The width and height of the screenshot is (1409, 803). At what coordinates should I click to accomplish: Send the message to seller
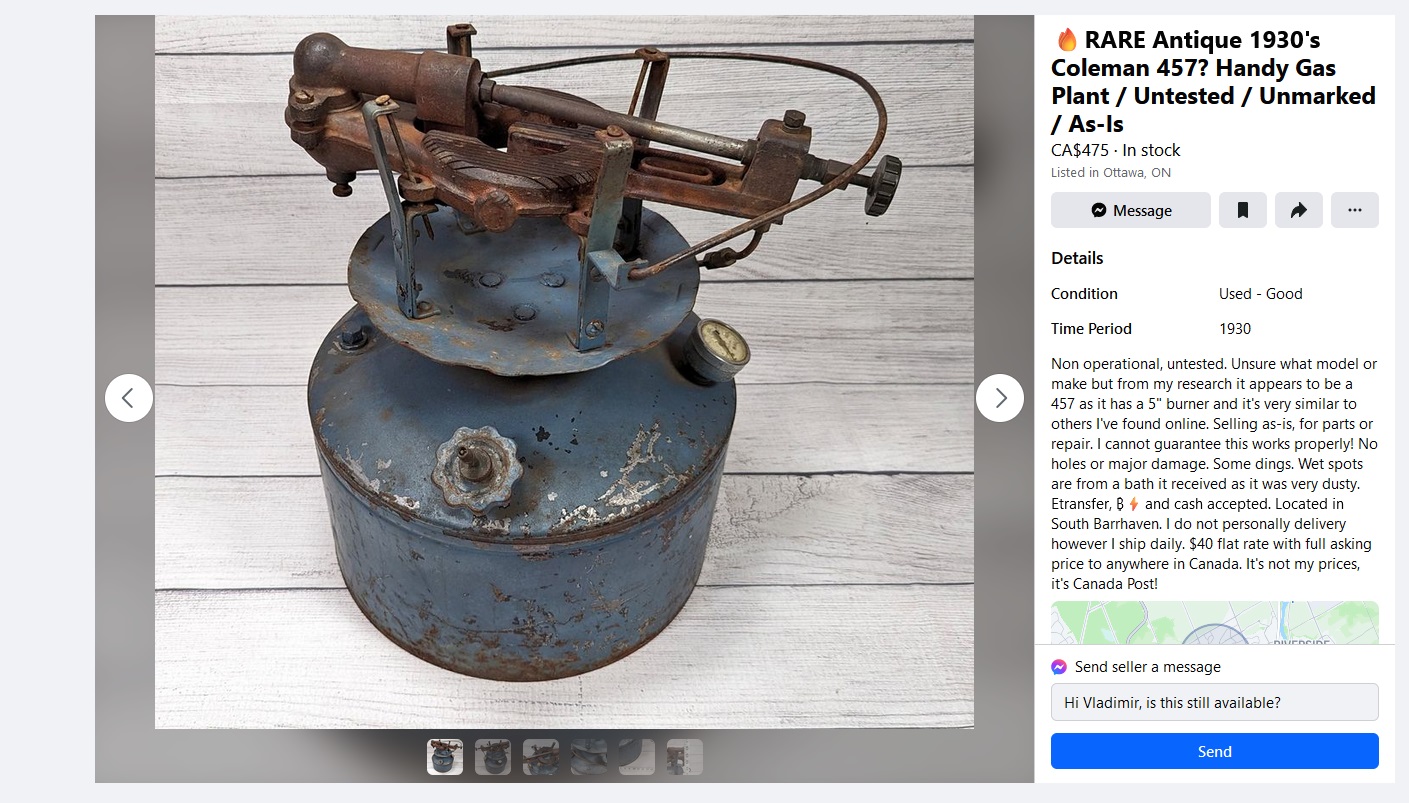click(x=1215, y=751)
